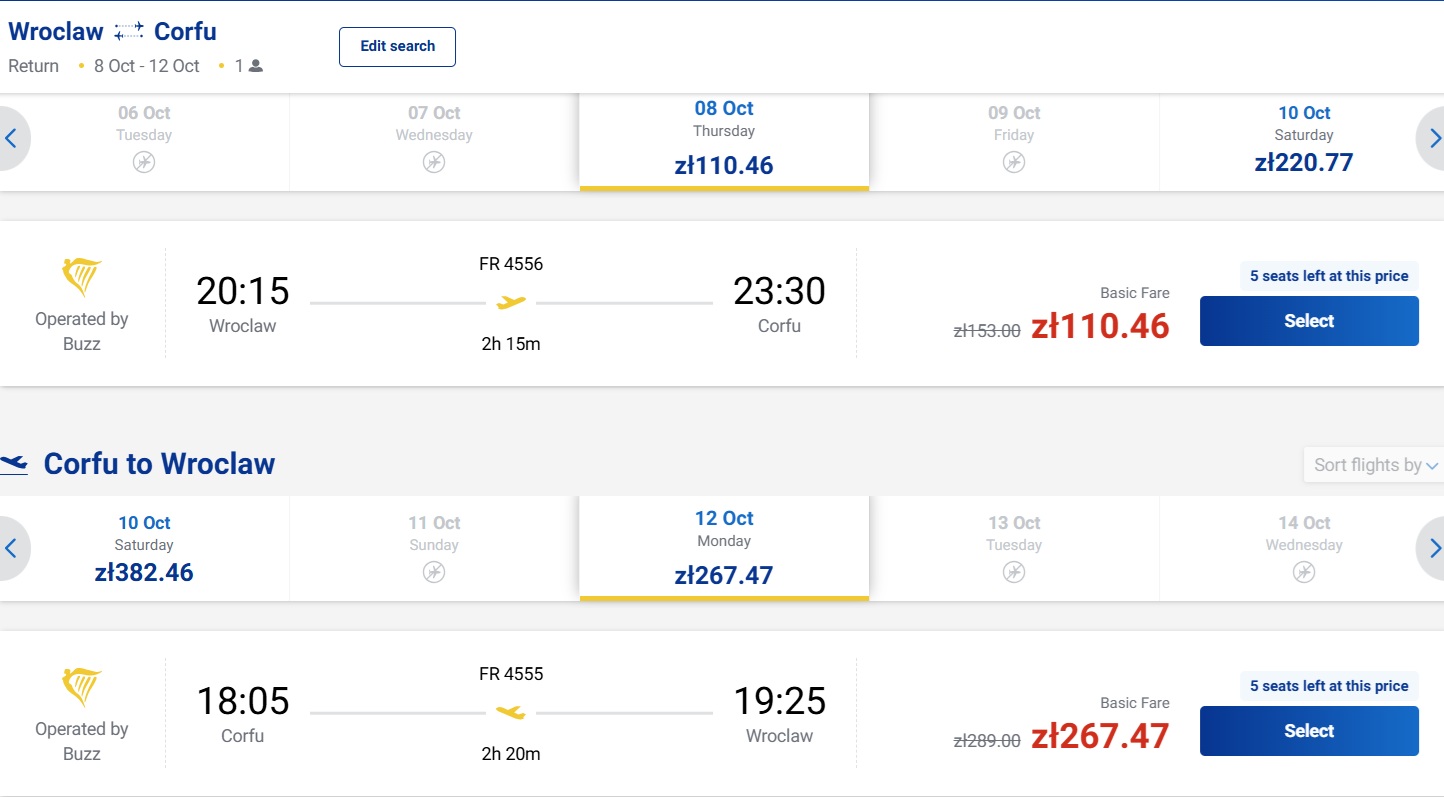The width and height of the screenshot is (1444, 797).
Task: Click the yellow plane icon on FR 4556
Action: [511, 302]
